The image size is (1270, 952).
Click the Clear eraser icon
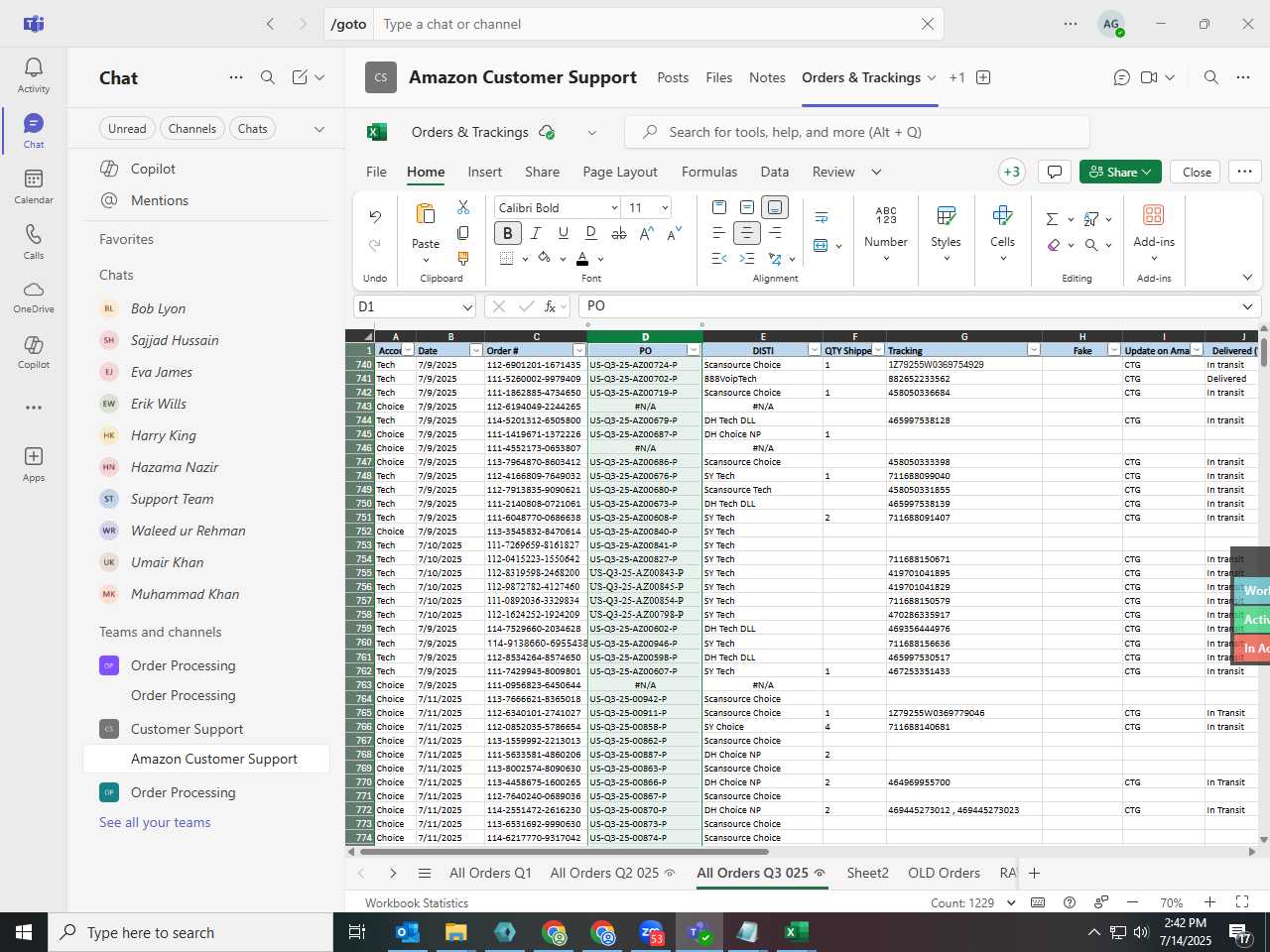(1054, 245)
